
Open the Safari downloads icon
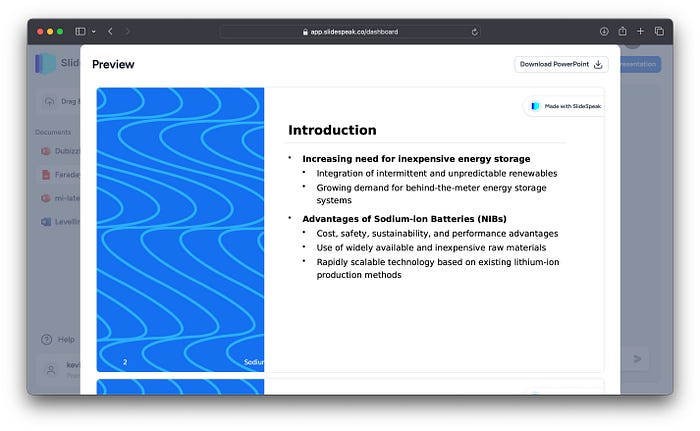(x=604, y=31)
